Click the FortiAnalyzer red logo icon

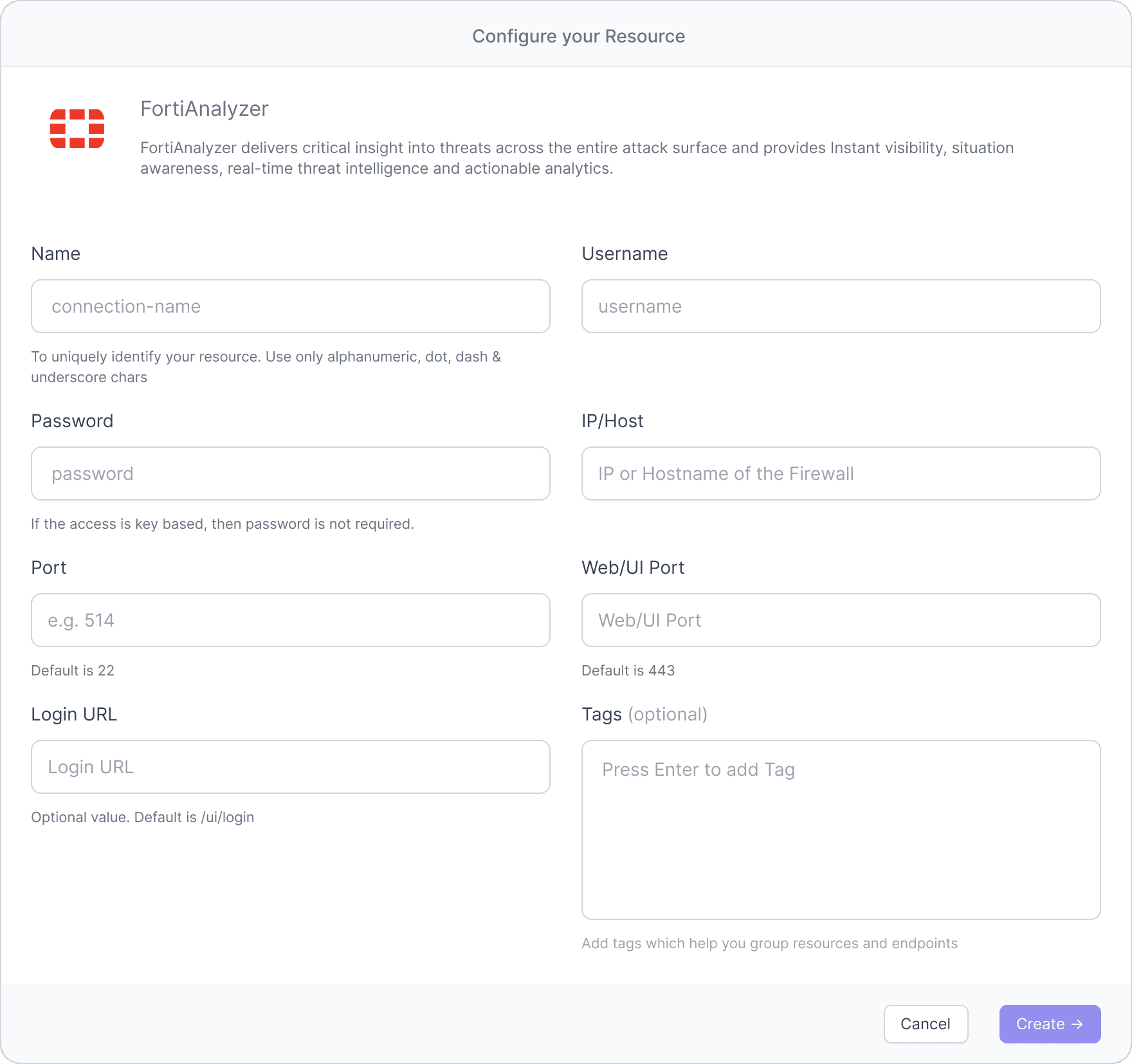coord(77,129)
